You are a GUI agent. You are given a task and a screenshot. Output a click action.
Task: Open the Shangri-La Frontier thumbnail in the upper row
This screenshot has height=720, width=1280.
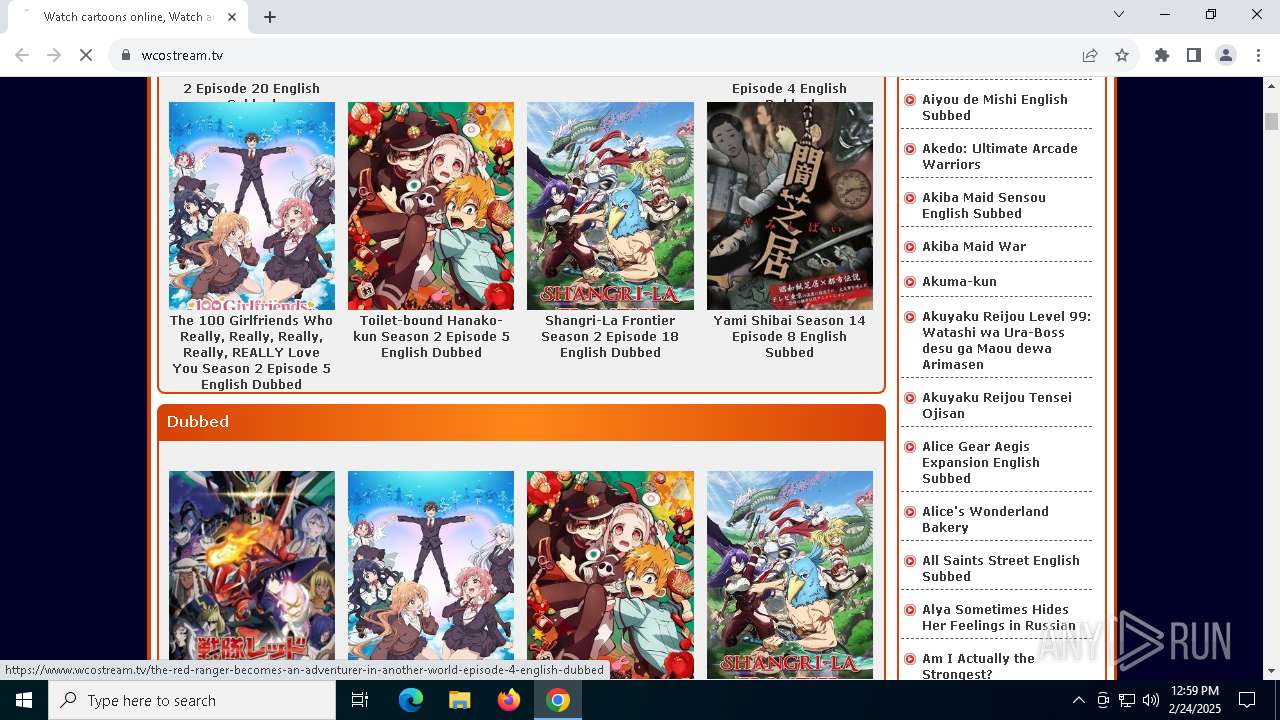click(x=610, y=206)
